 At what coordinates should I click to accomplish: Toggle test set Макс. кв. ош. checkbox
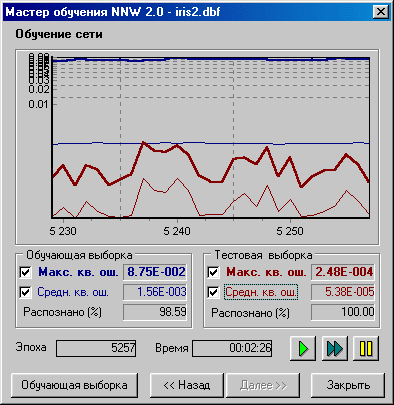click(x=213, y=272)
